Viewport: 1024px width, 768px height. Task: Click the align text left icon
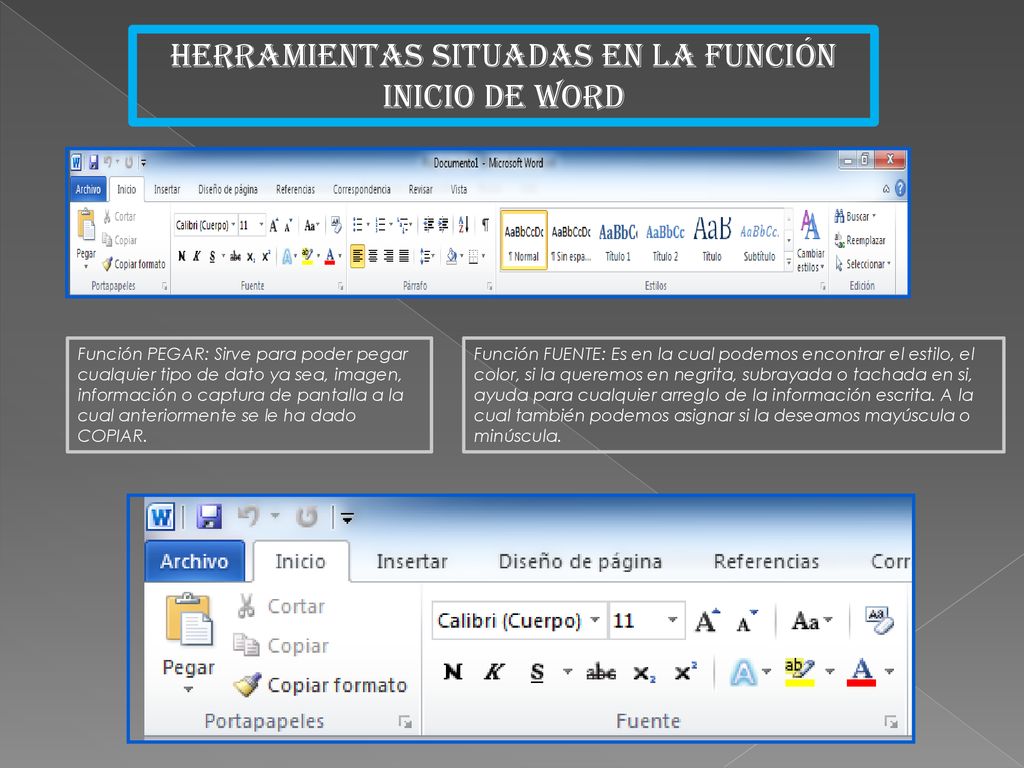point(357,256)
